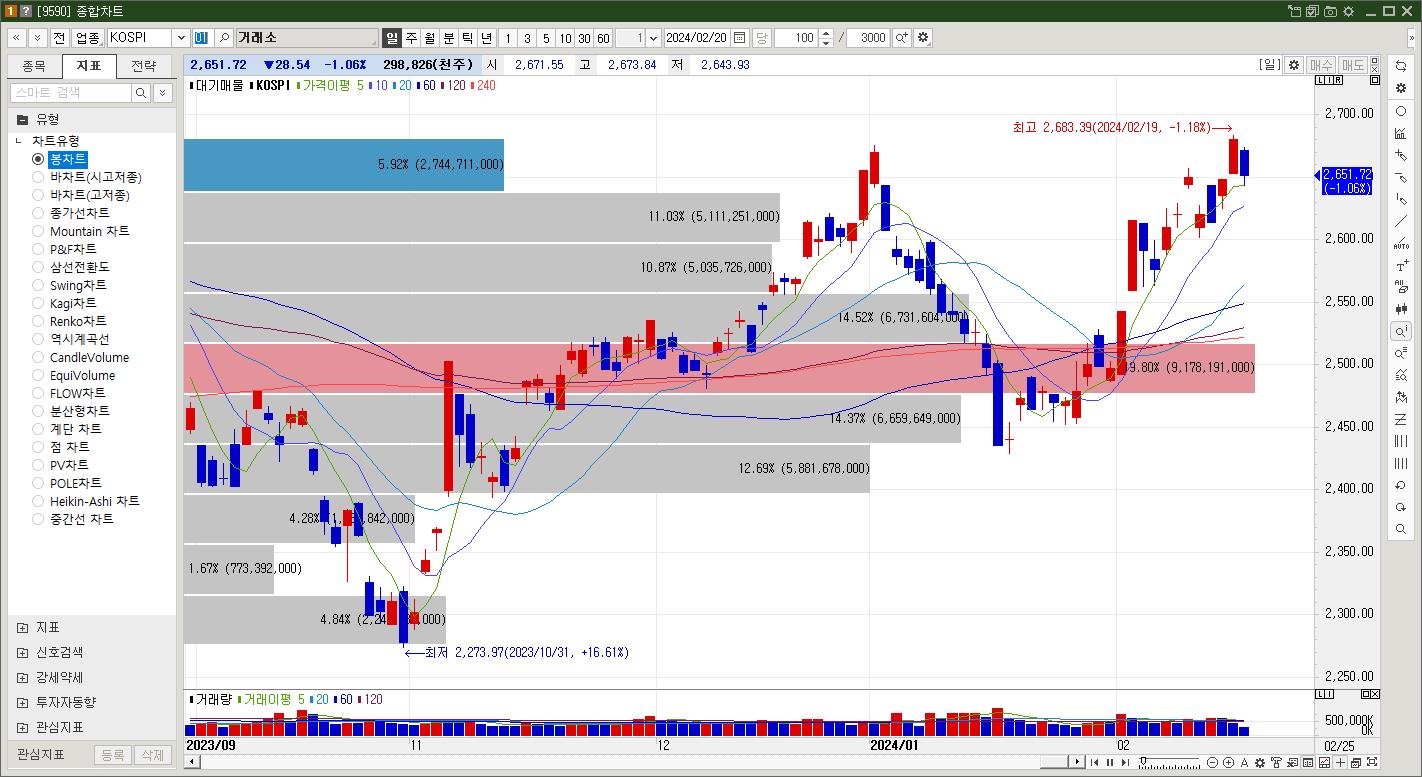The width and height of the screenshot is (1422, 777).
Task: Click the 스마트 검색 input field
Action: click(71, 93)
